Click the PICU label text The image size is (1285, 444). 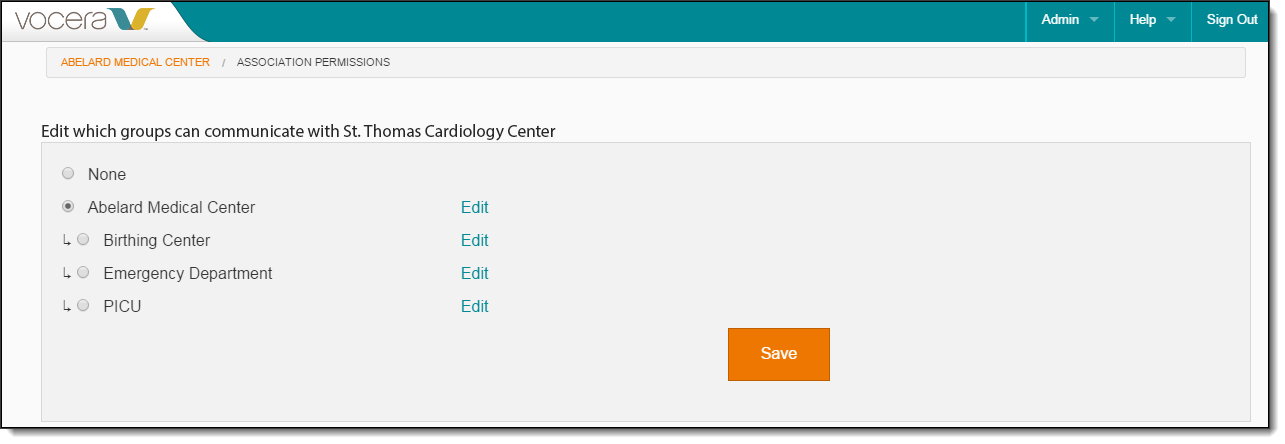(122, 307)
